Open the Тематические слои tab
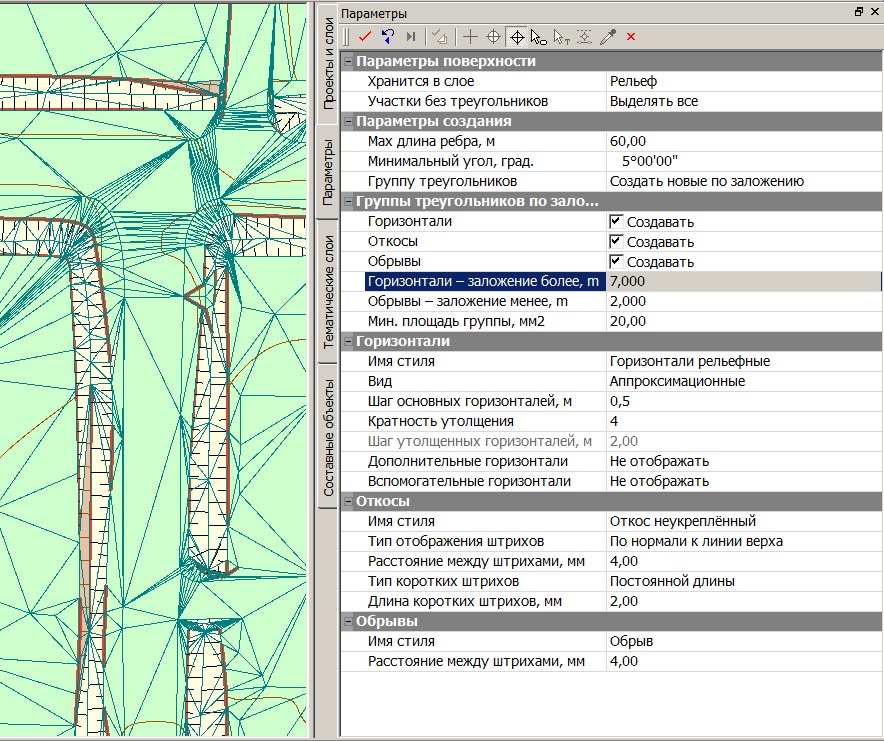This screenshot has height=741, width=884. click(x=327, y=291)
